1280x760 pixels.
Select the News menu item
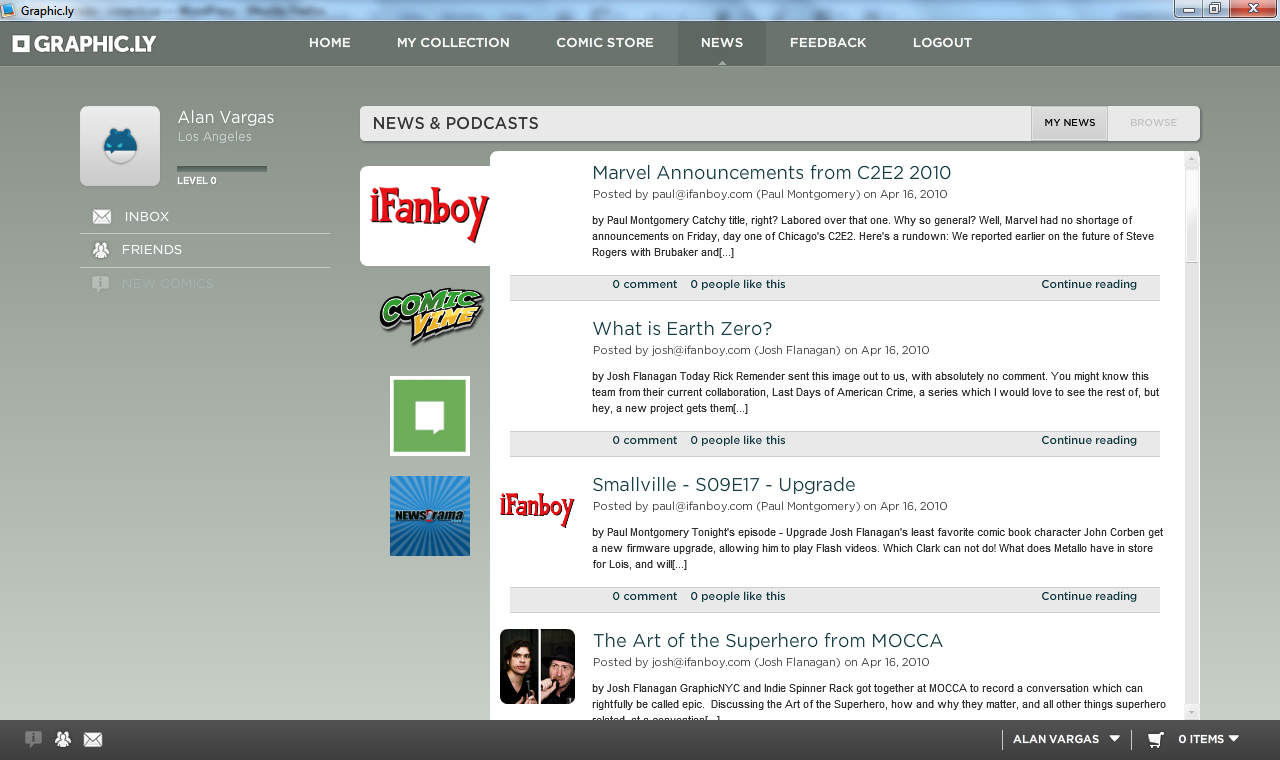coord(722,43)
